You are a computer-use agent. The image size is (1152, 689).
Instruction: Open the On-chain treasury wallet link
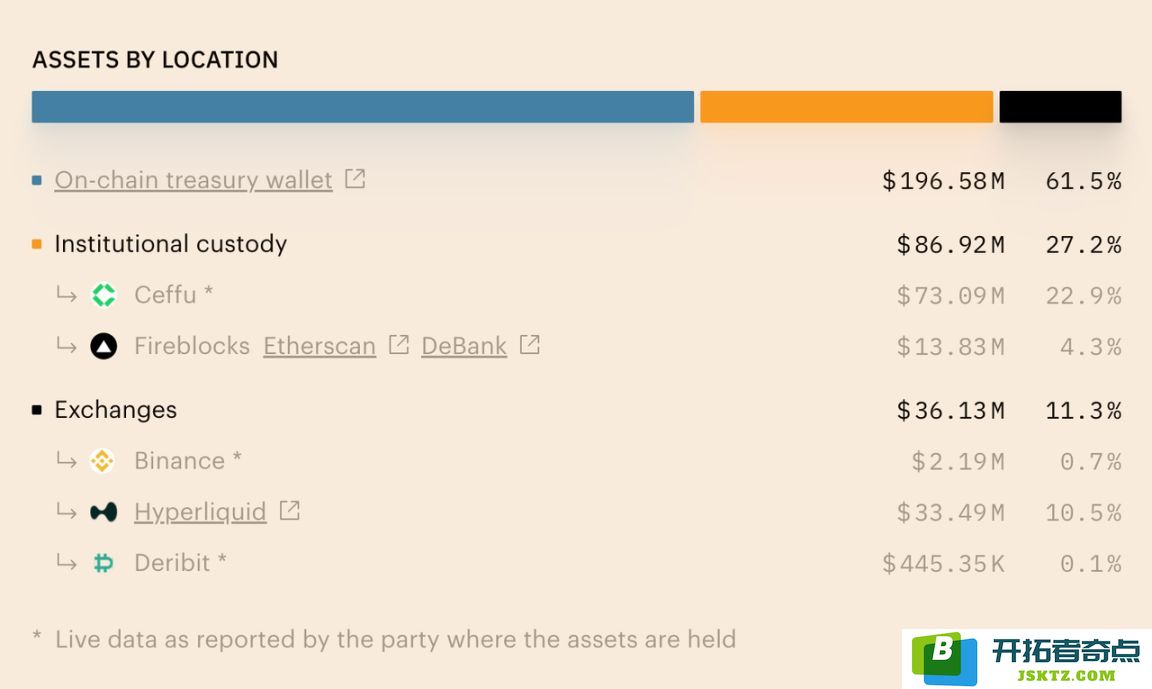(x=193, y=180)
